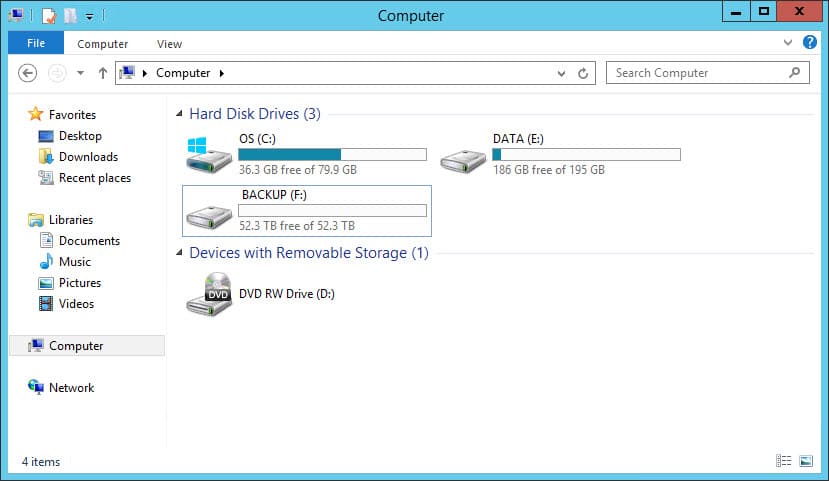Select the DVD RW Drive (D:) icon
This screenshot has width=829, height=481.
[209, 294]
